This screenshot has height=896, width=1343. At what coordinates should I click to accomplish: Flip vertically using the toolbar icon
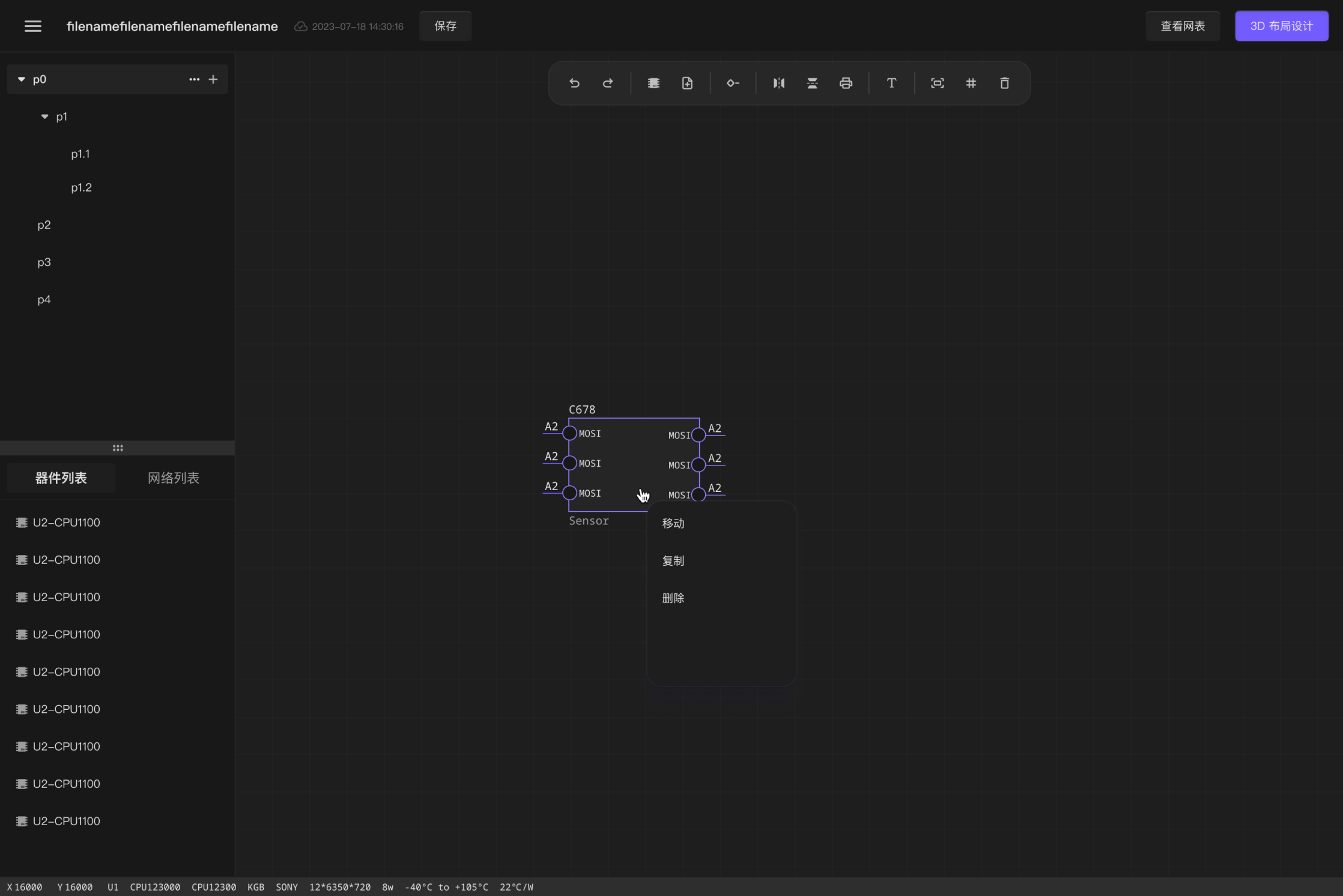point(812,83)
